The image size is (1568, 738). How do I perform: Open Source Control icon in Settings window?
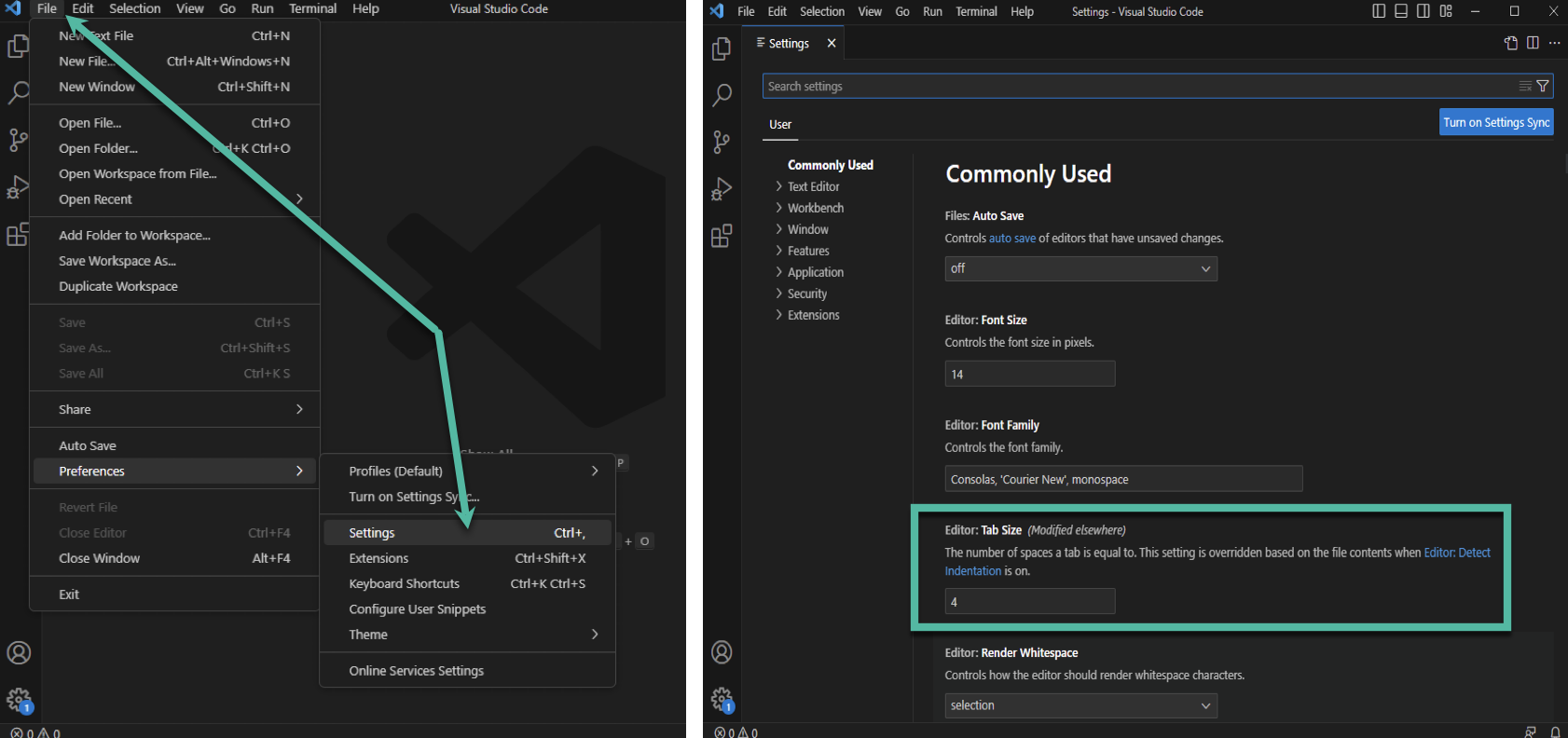pos(722,142)
